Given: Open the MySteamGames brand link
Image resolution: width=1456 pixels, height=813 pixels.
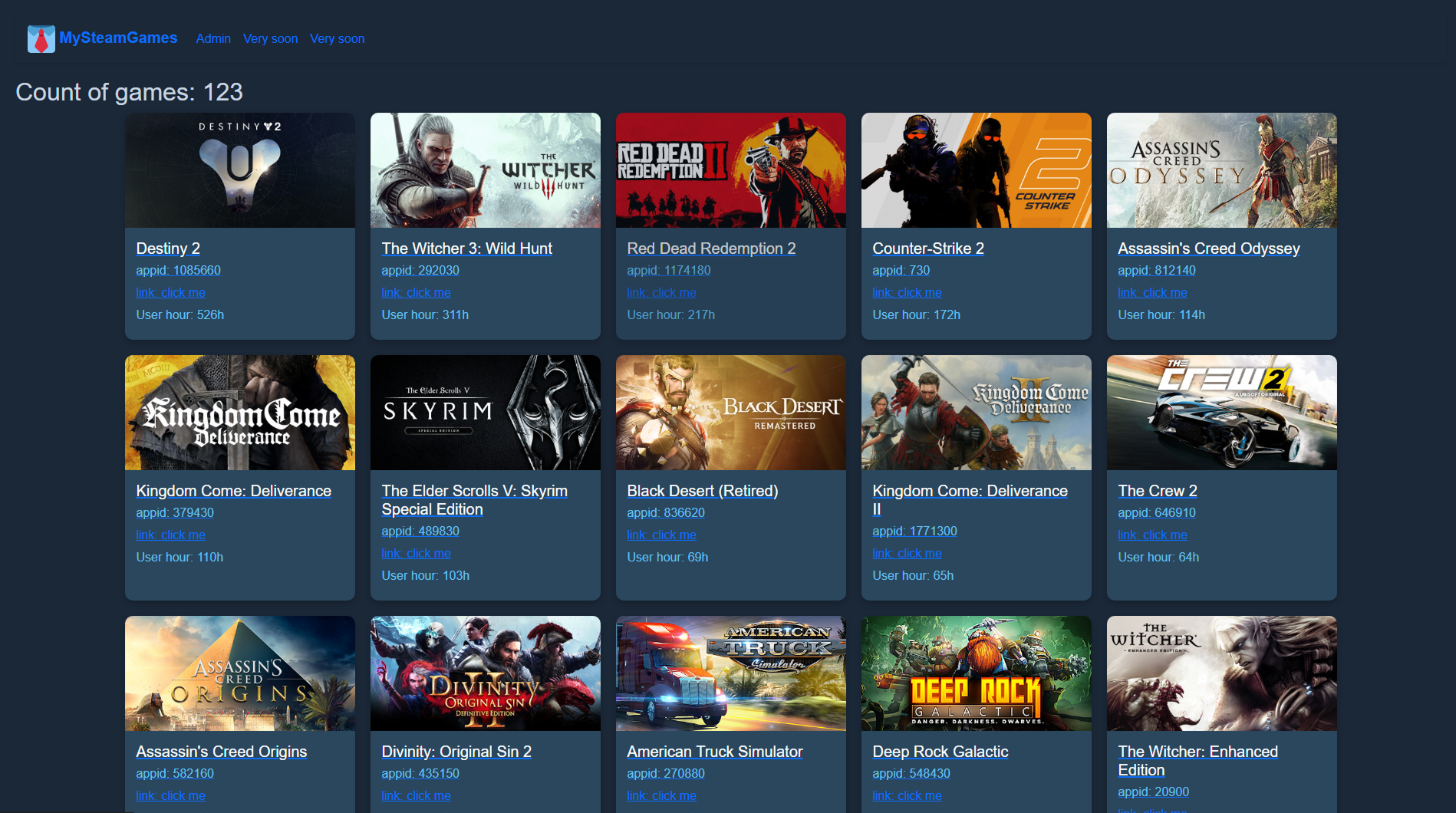Looking at the screenshot, I should point(118,38).
